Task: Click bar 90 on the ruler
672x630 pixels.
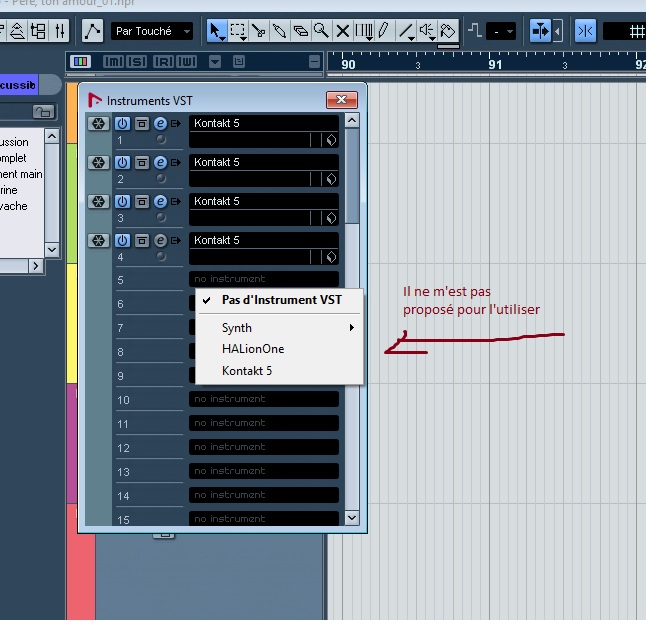Action: click(x=348, y=64)
